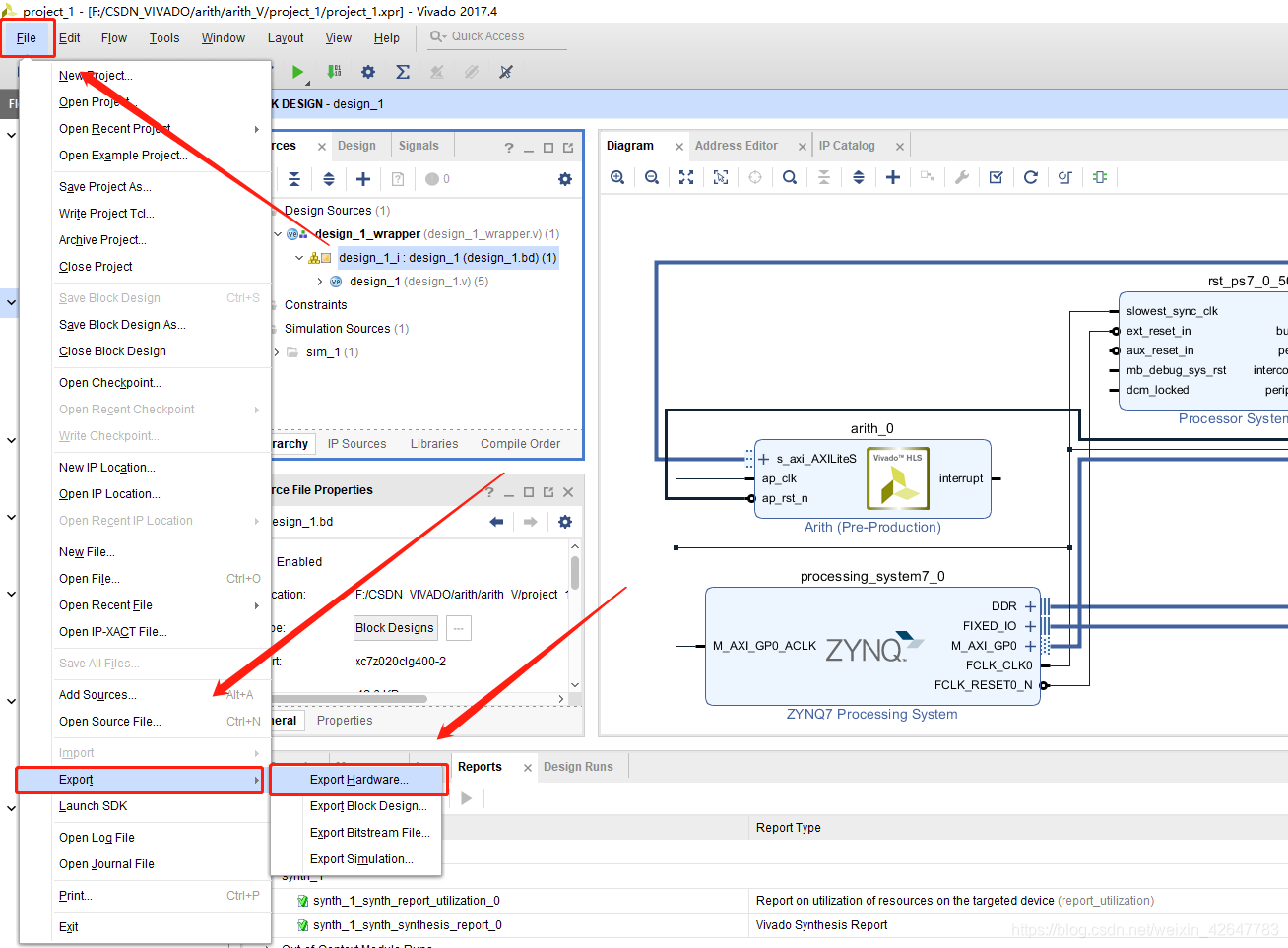The image size is (1288, 948).
Task: Click the Block Designs type button
Action: coord(395,628)
